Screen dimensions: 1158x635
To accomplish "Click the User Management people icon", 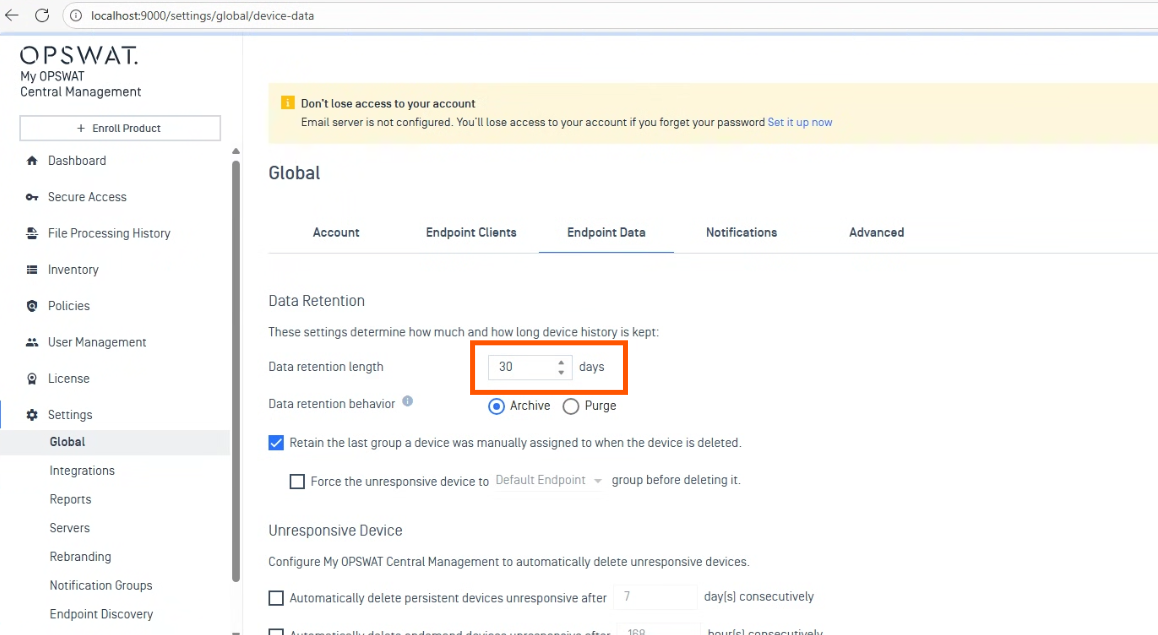I will tap(32, 342).
